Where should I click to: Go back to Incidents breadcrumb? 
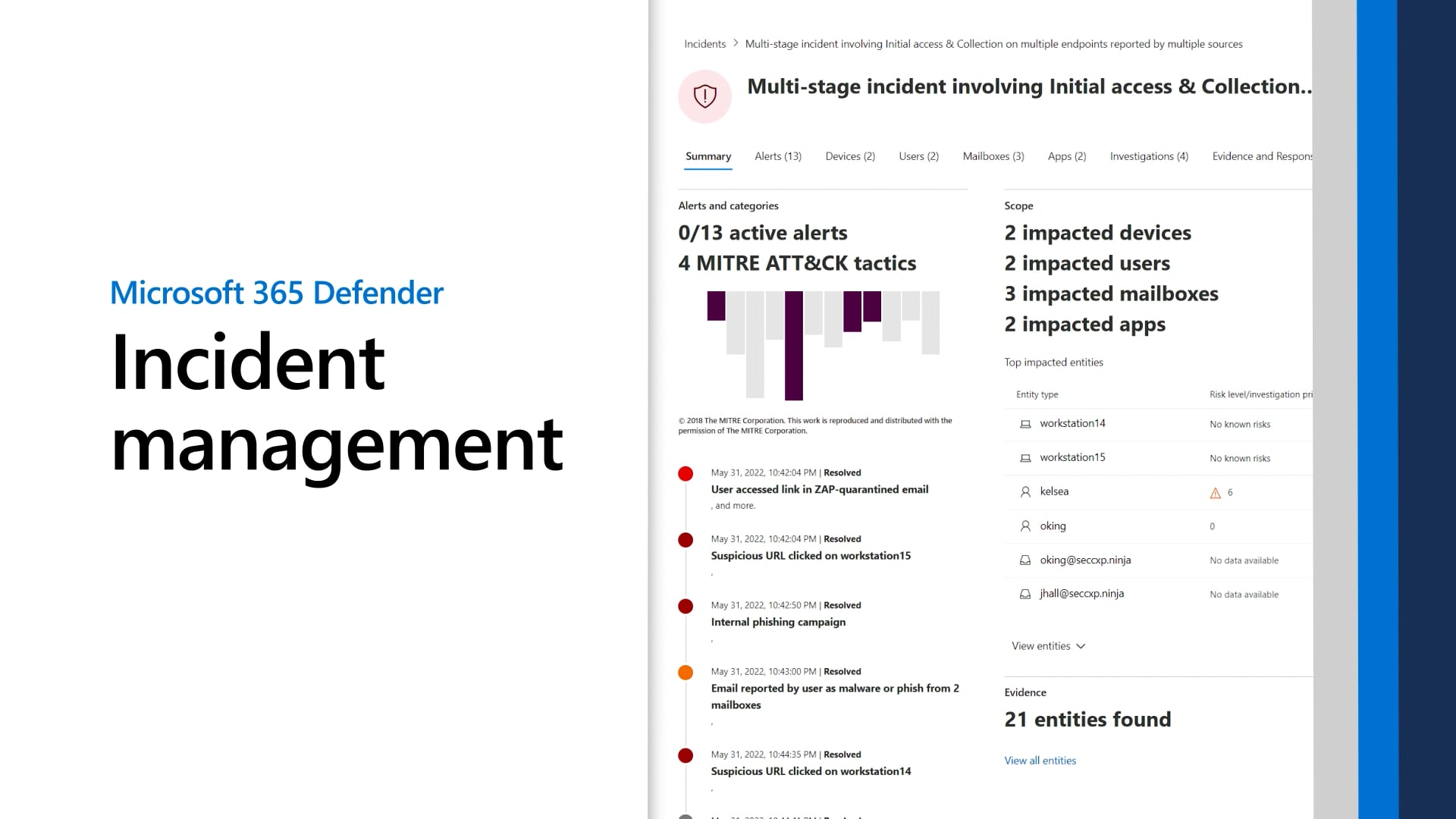[704, 44]
